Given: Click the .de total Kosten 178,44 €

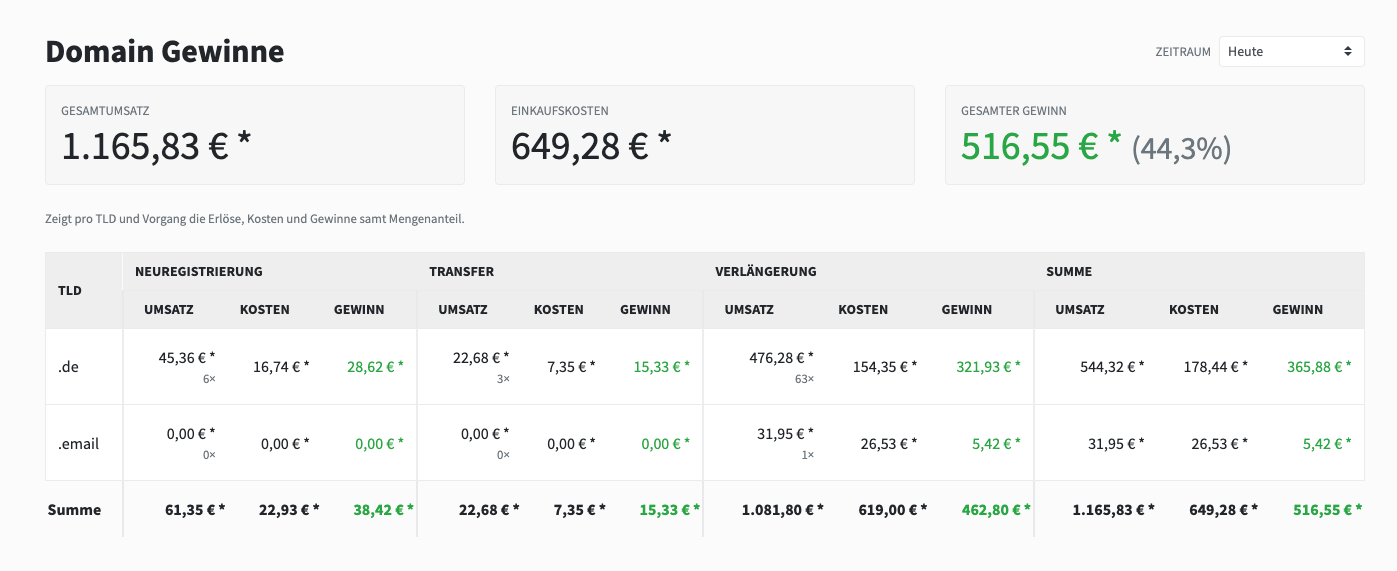Looking at the screenshot, I should click(x=1215, y=367).
